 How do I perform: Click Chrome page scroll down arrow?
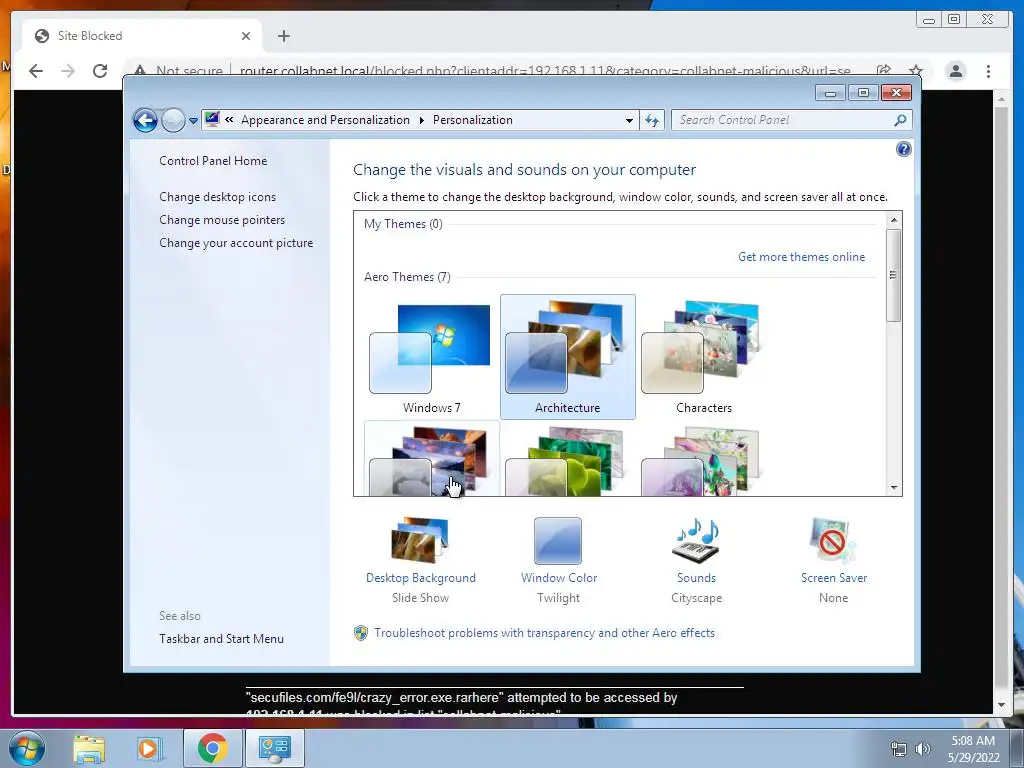click(1002, 705)
